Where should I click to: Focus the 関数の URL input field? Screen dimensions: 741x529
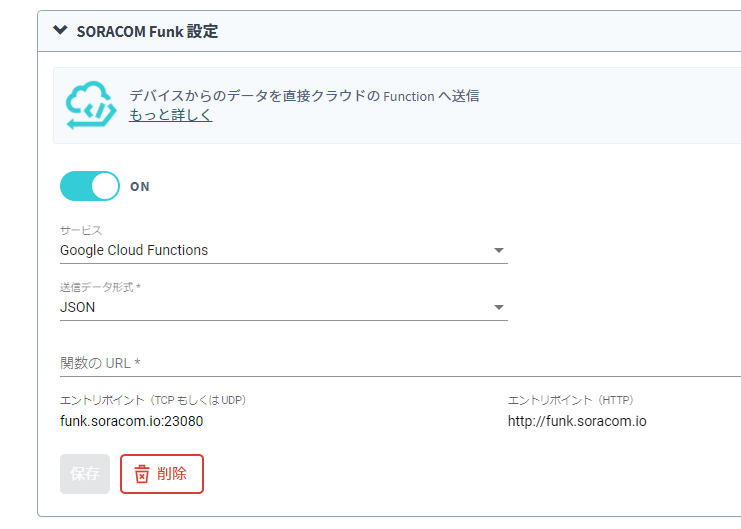click(x=400, y=362)
